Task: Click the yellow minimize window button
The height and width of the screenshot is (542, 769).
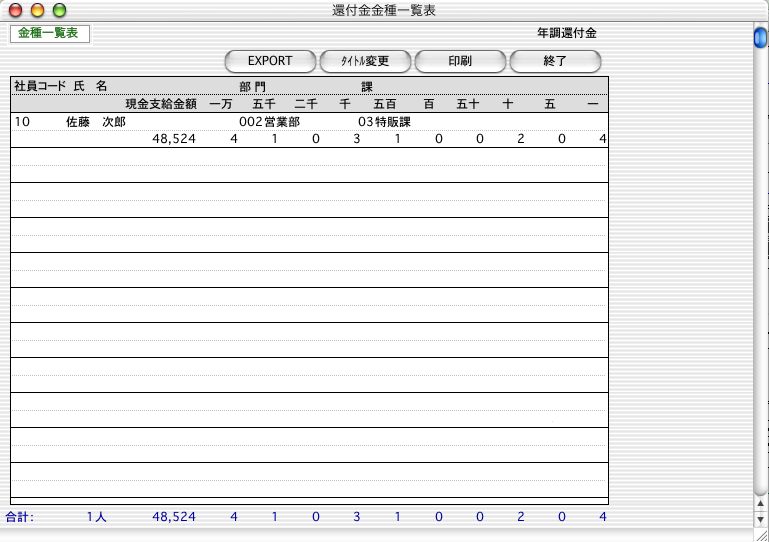Action: pyautogui.click(x=37, y=10)
